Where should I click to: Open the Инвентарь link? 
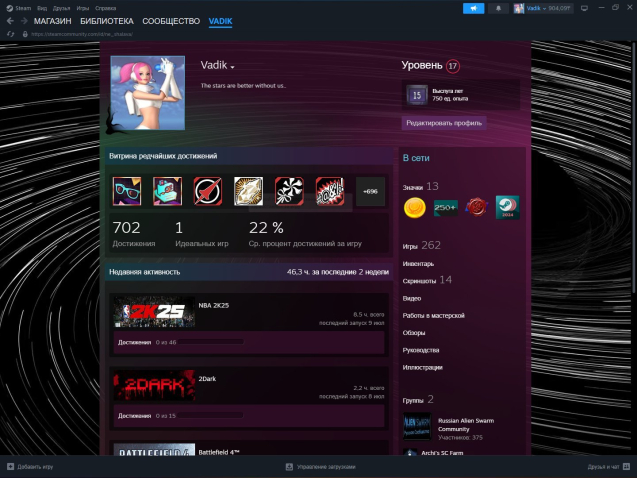click(x=418, y=264)
